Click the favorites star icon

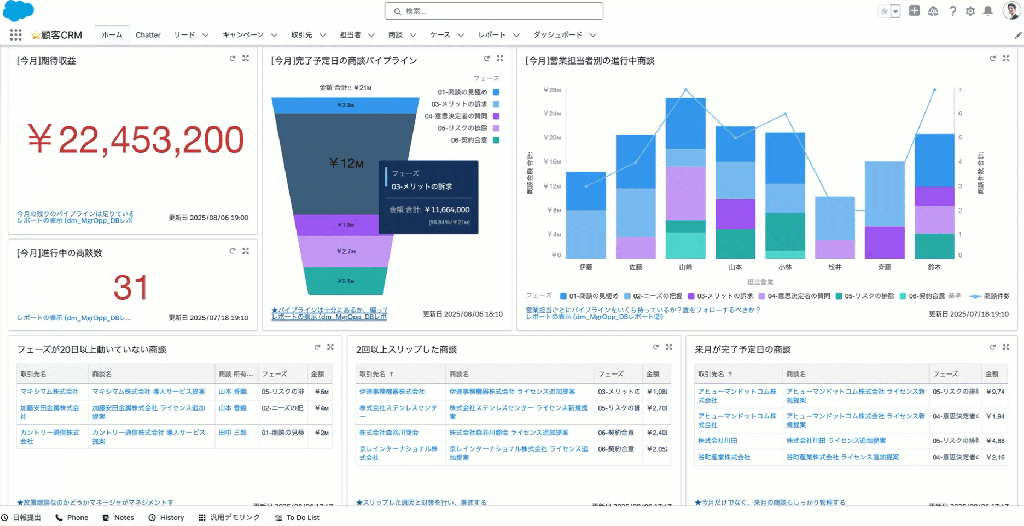pyautogui.click(x=884, y=11)
